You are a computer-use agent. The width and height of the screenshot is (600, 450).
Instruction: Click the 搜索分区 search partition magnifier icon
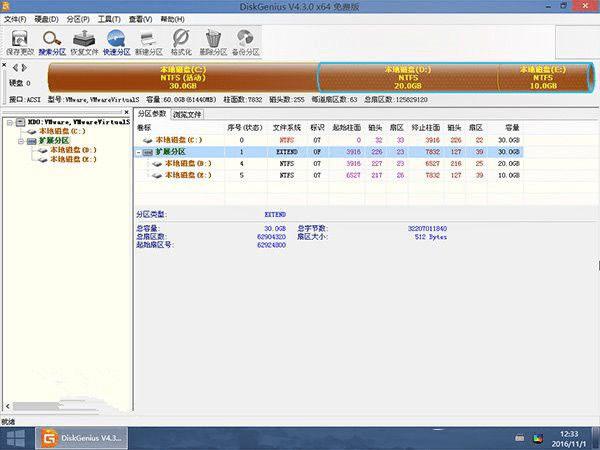tap(52, 42)
